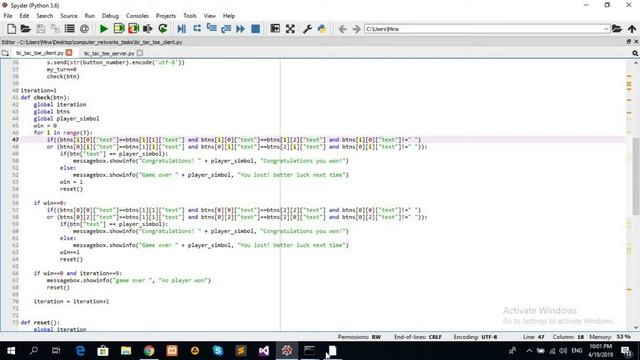This screenshot has height=360, width=640.
Task: Open the Consoles menu
Action: [x=137, y=16]
